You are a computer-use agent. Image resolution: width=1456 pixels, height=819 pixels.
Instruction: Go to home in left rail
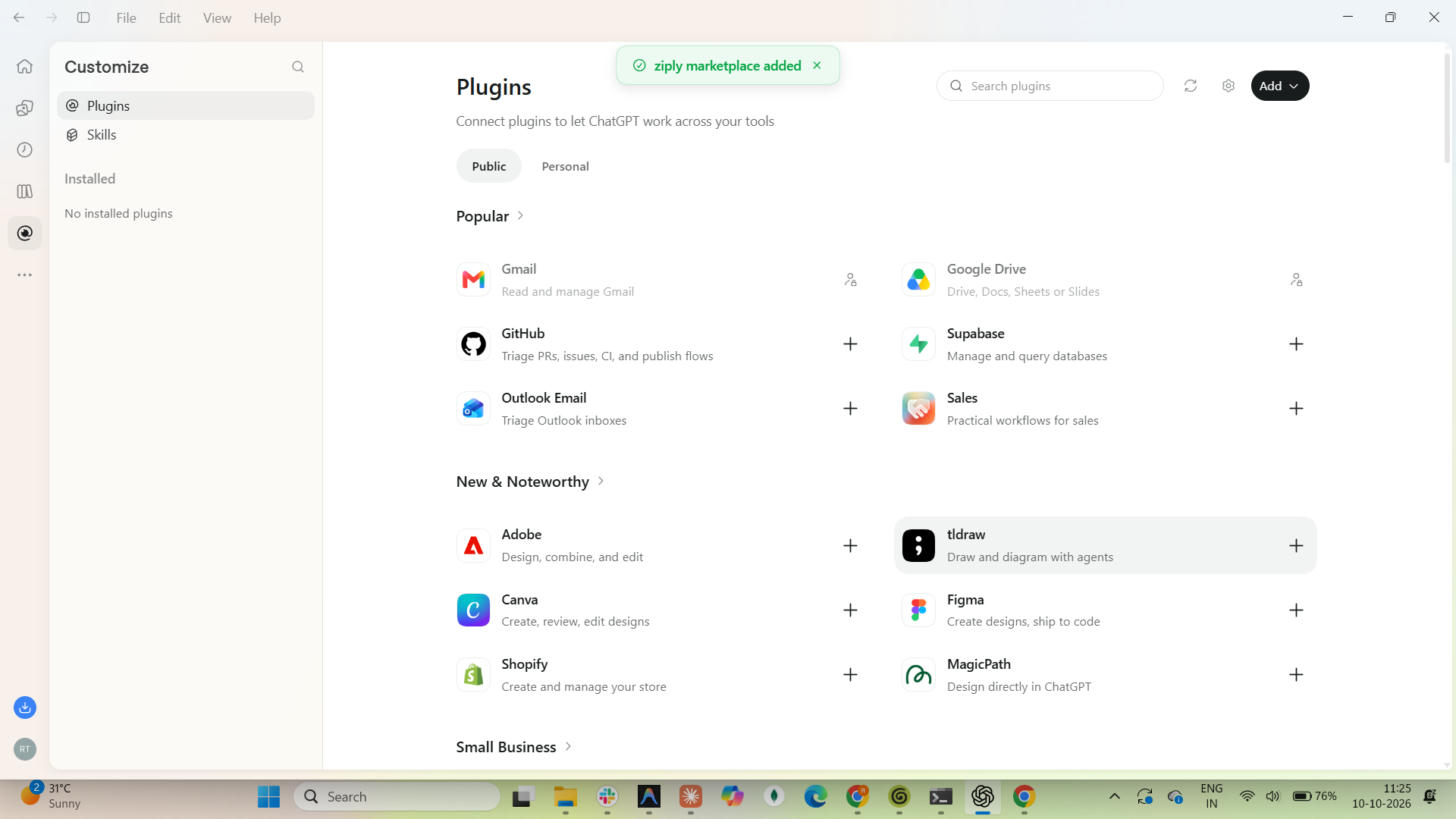[x=25, y=66]
